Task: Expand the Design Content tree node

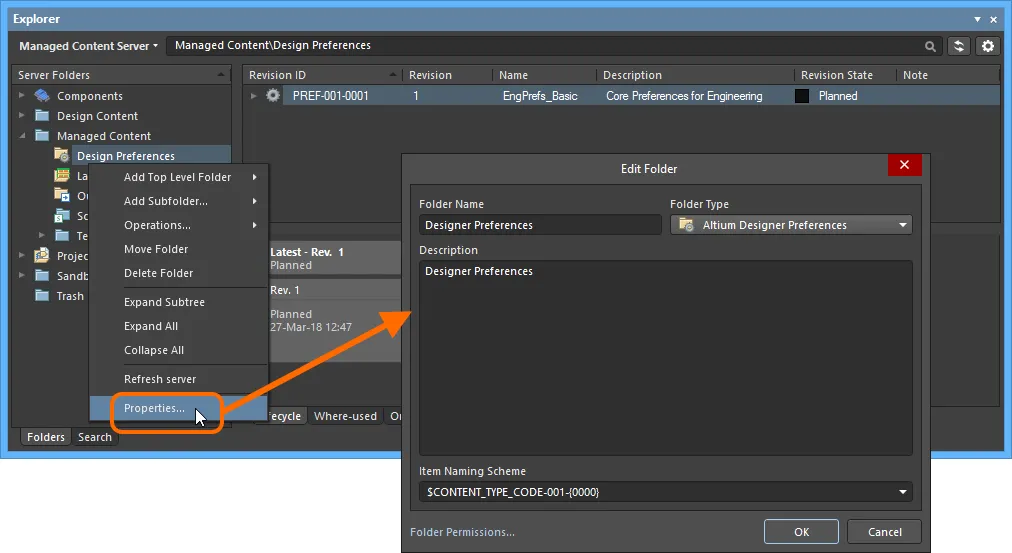Action: click(x=21, y=116)
